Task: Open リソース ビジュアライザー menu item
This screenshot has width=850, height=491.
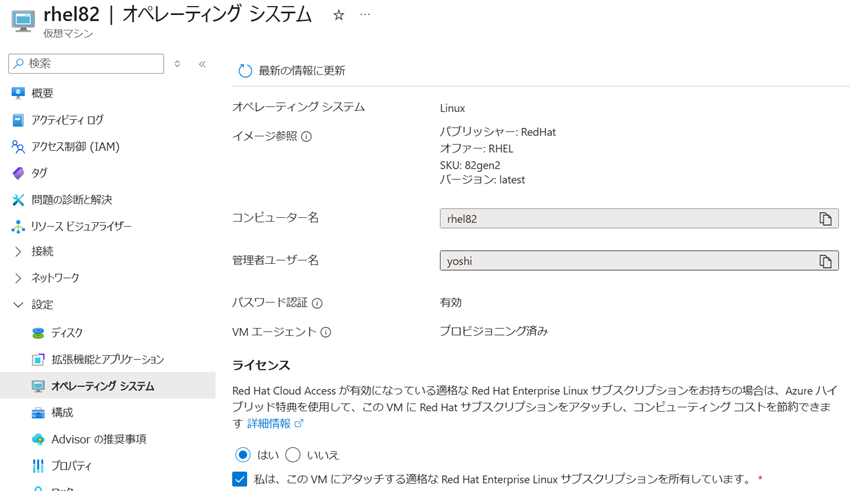Action: click(x=81, y=226)
